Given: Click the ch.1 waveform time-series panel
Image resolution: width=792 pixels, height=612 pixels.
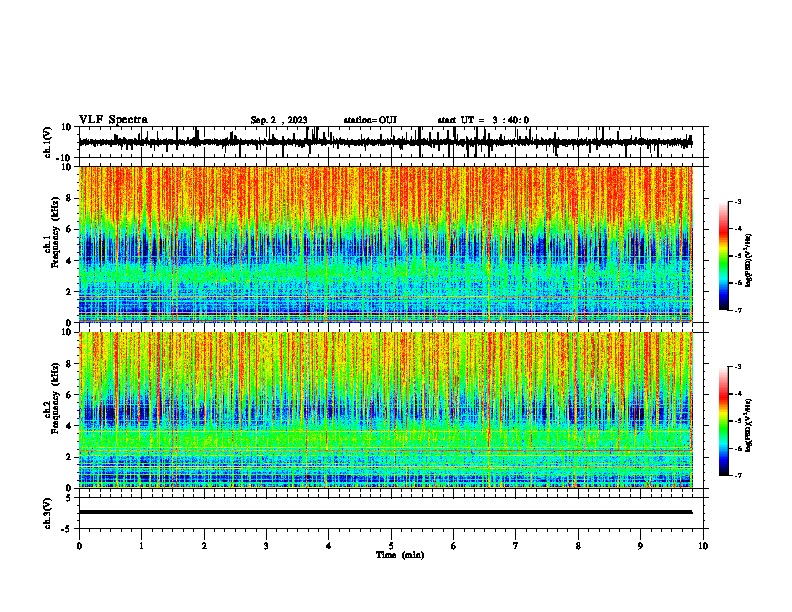Looking at the screenshot, I should click(x=393, y=142).
